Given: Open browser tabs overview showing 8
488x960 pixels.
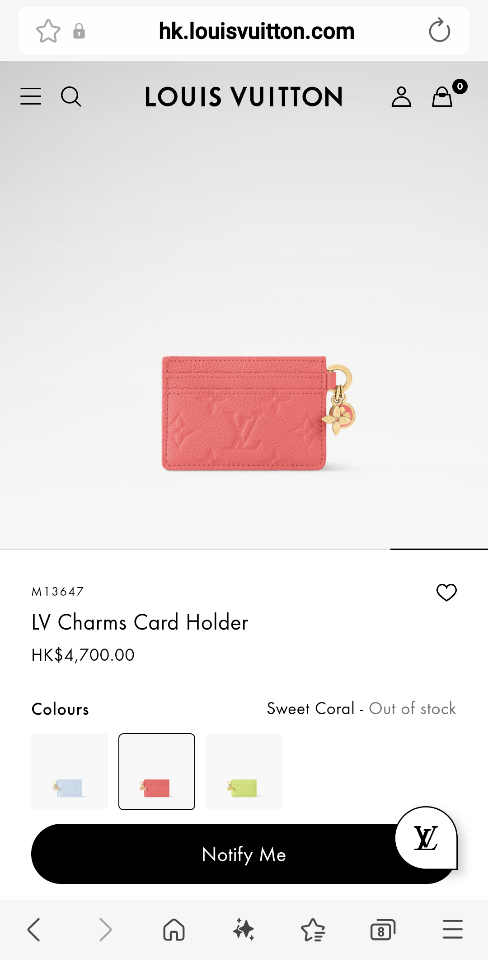Looking at the screenshot, I should [x=383, y=931].
